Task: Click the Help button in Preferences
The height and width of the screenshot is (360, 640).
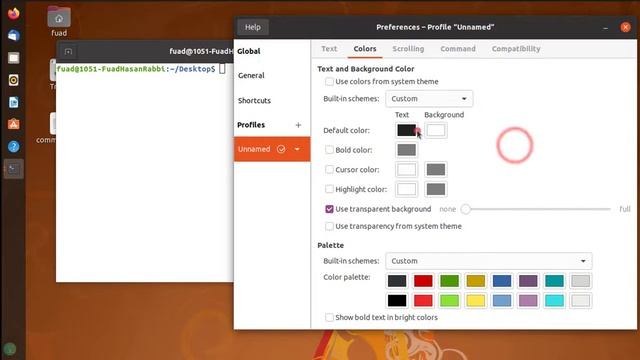Action: click(x=253, y=27)
